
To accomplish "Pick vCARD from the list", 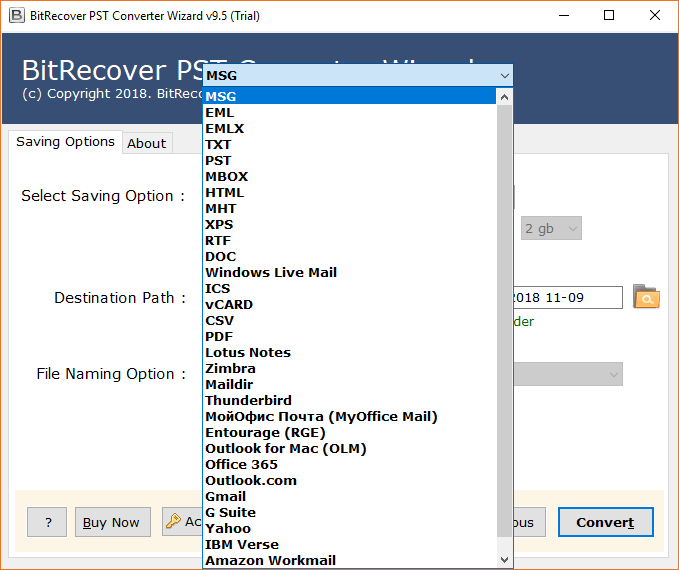I will (349, 304).
